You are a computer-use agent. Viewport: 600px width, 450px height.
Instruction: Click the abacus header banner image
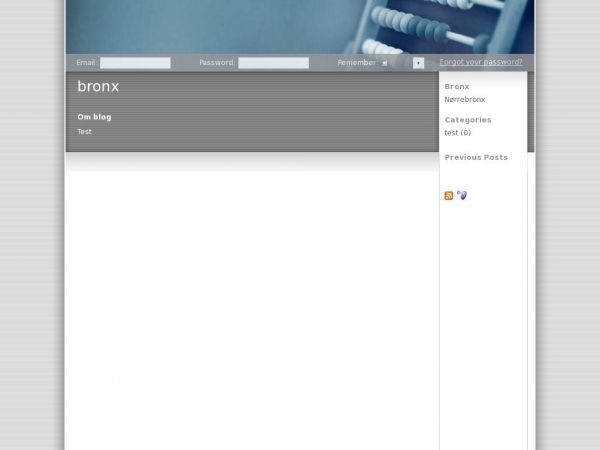(300, 27)
